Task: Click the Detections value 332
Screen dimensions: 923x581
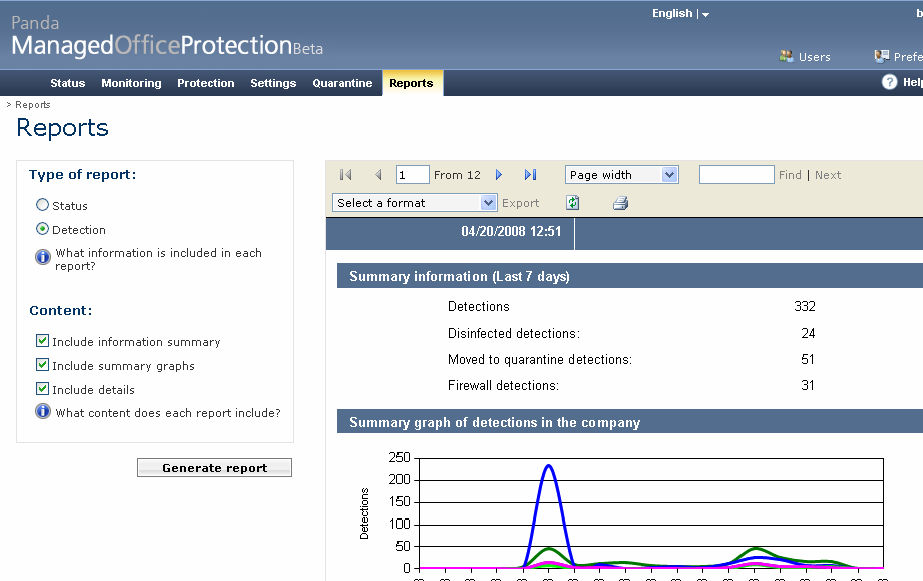Action: coord(805,306)
